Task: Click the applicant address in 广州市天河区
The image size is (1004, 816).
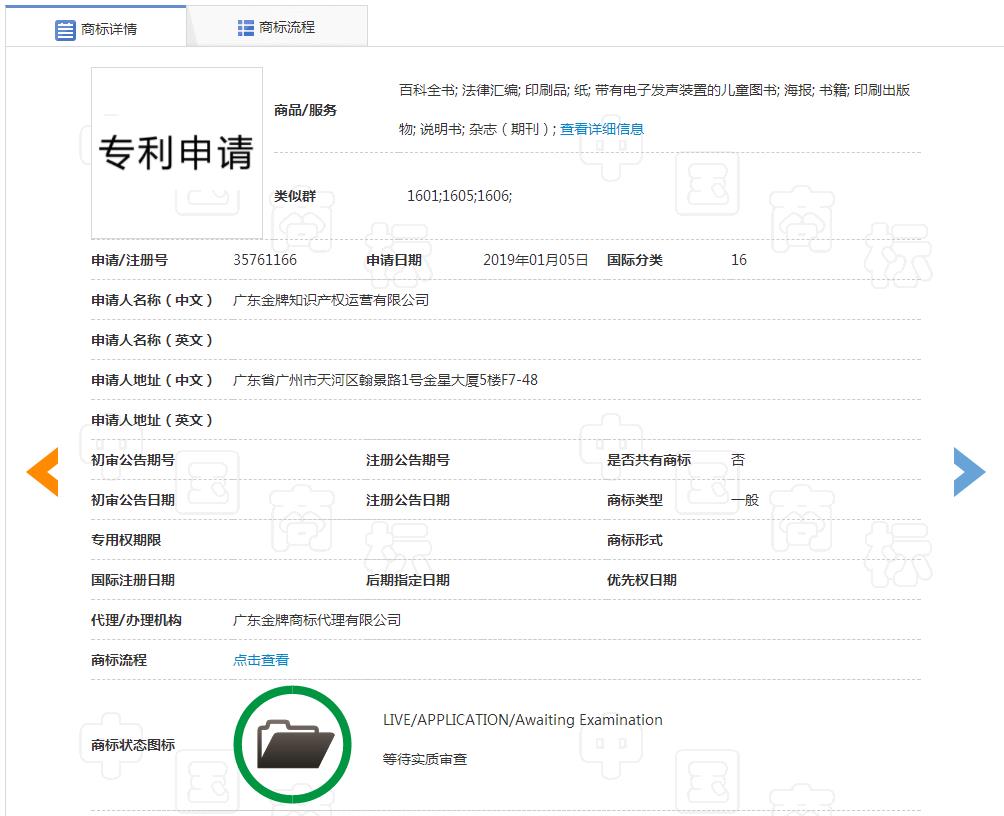Action: [385, 380]
